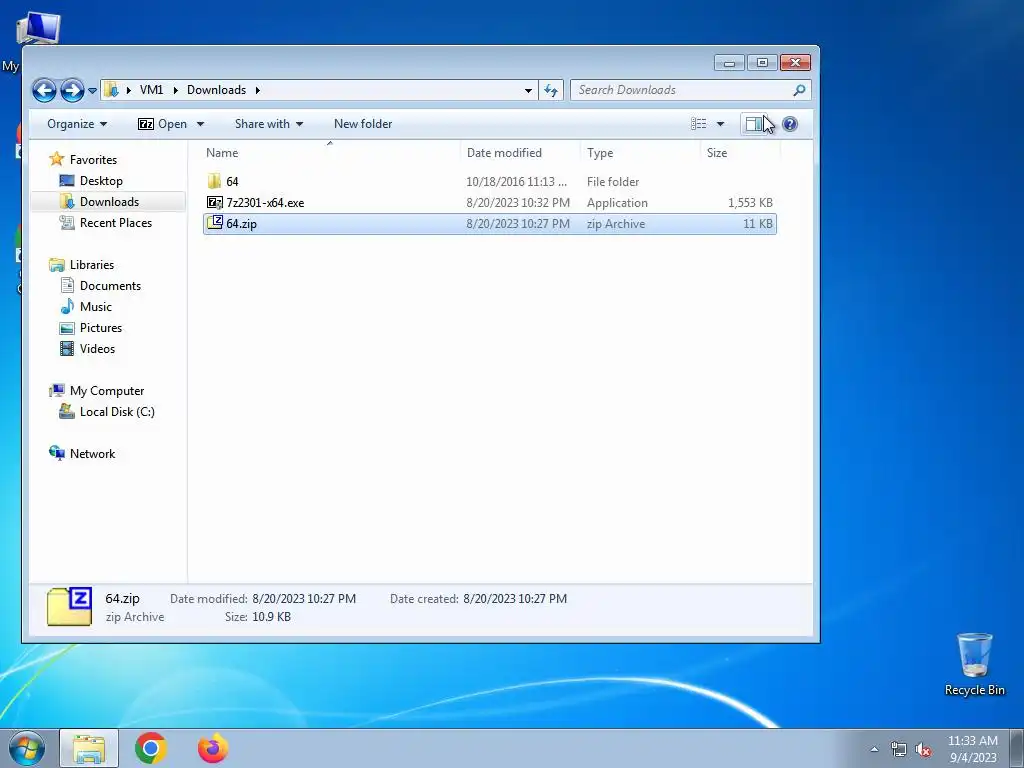
Task: Open 64.zip with the Open button
Action: [x=163, y=124]
